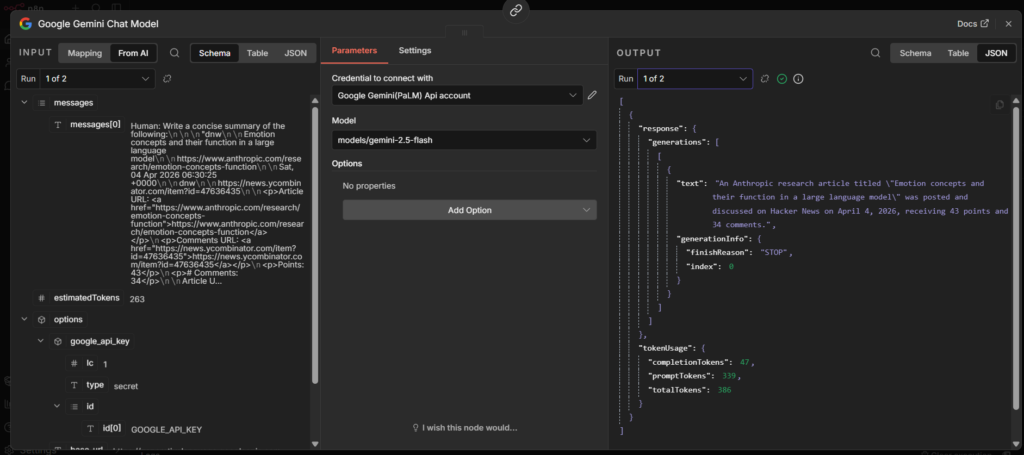The height and width of the screenshot is (455, 1024).
Task: Click the Add Option button
Action: [469, 210]
